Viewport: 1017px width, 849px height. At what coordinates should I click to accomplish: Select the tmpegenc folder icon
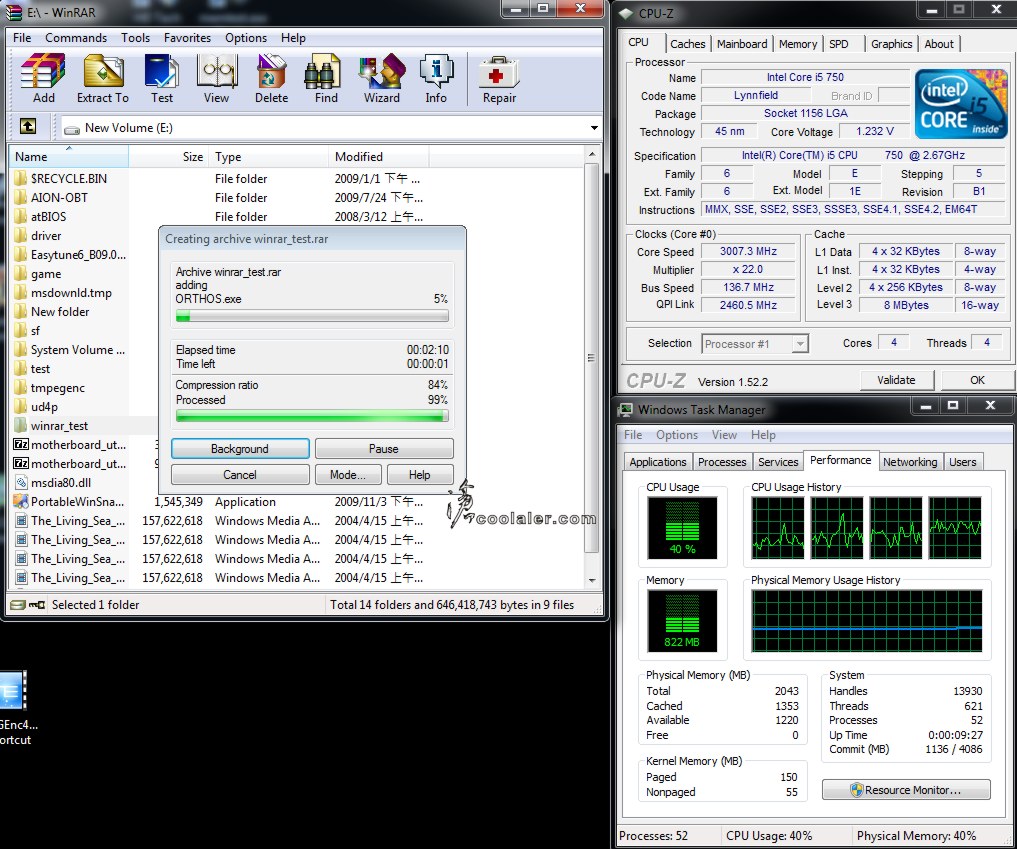tap(21, 388)
